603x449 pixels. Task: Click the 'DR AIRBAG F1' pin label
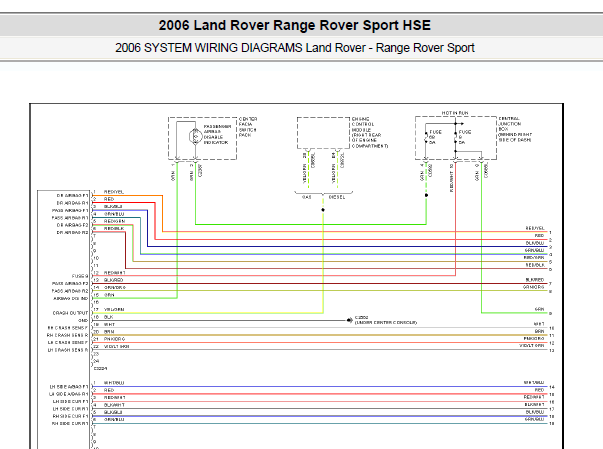tap(73, 195)
